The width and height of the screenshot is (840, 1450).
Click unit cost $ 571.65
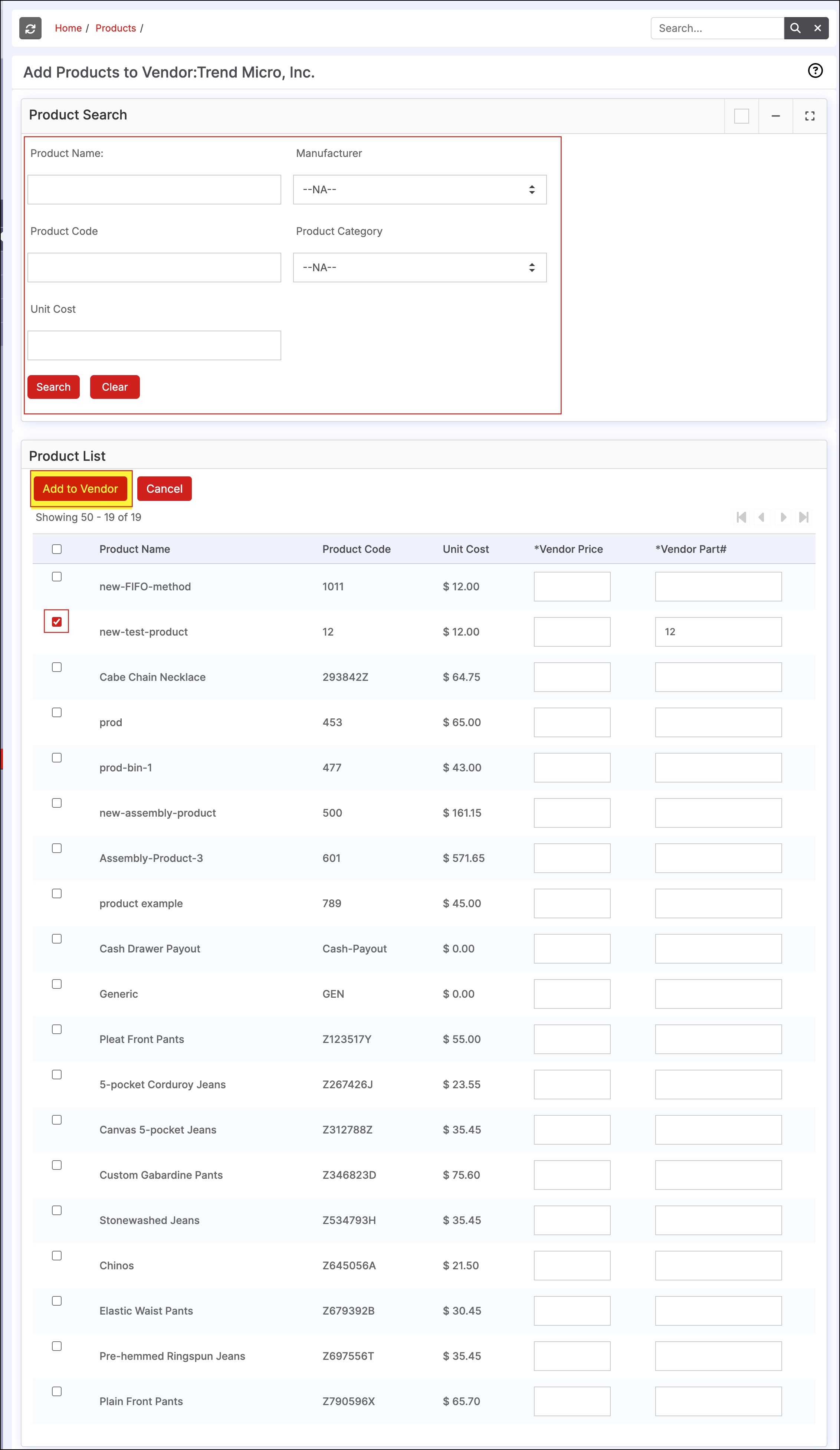[464, 859]
